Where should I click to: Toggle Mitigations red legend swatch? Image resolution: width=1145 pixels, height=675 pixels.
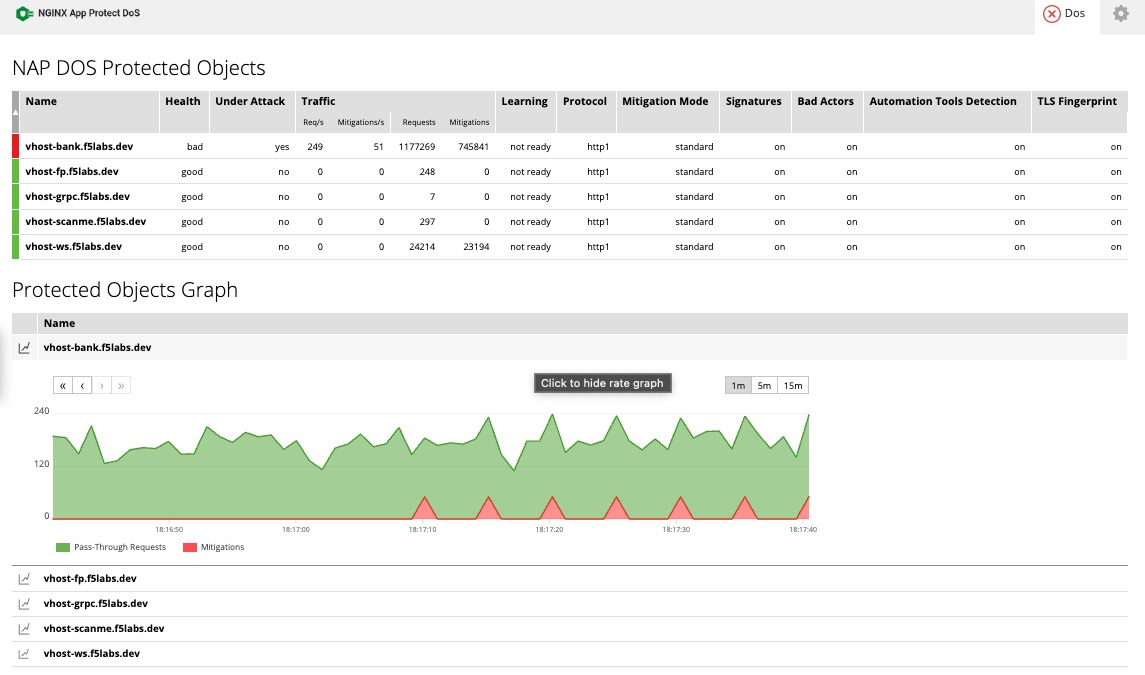point(190,547)
